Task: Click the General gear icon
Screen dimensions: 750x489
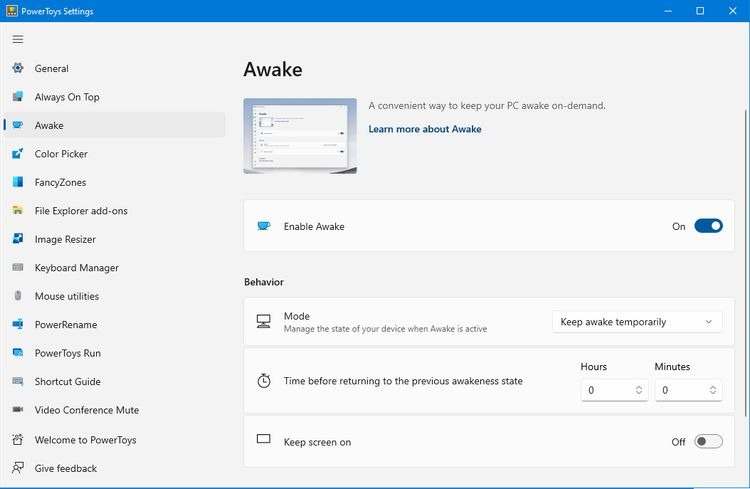Action: [x=18, y=68]
